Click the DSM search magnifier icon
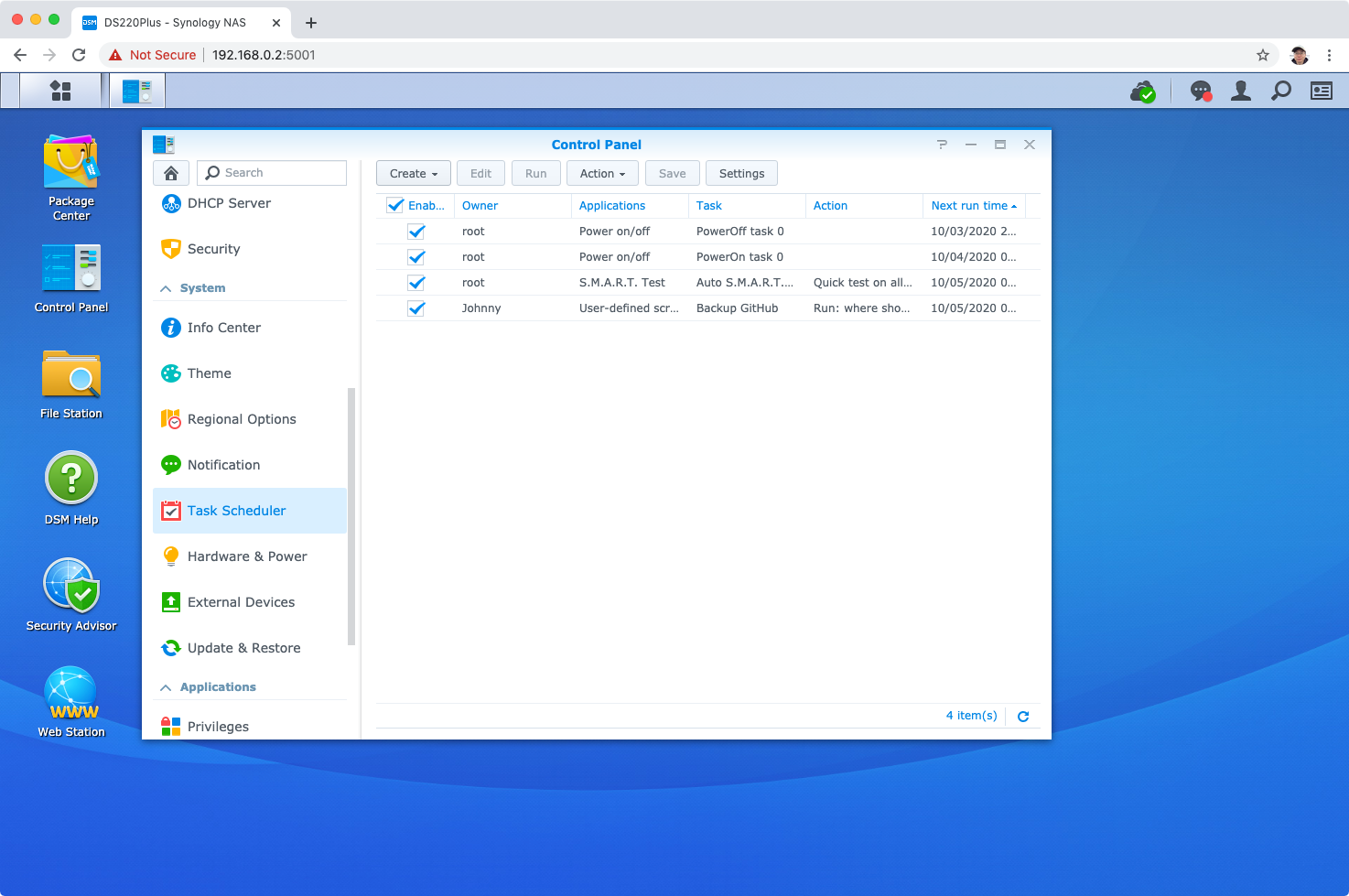Image resolution: width=1349 pixels, height=896 pixels. coord(1281,91)
